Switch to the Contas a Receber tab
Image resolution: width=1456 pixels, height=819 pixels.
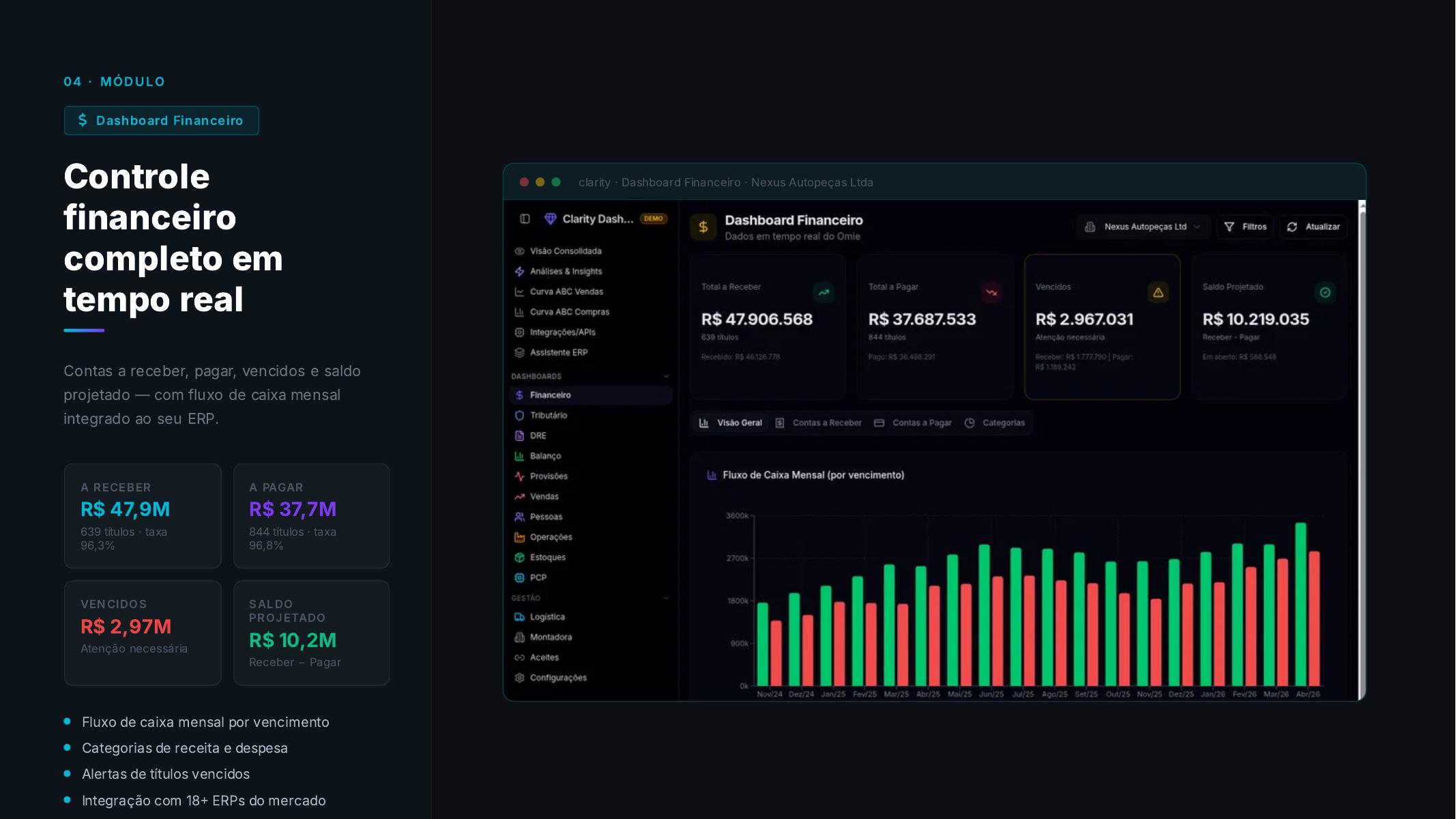click(x=819, y=423)
